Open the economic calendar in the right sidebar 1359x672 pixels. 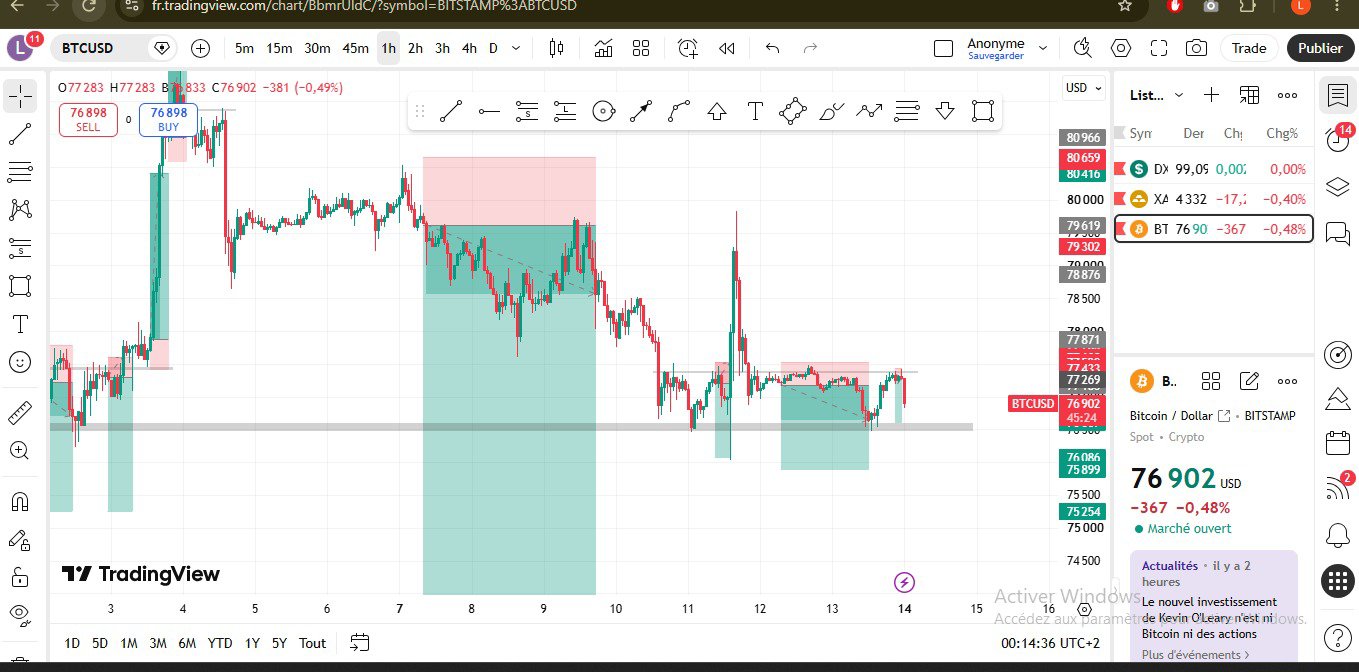[1337, 443]
